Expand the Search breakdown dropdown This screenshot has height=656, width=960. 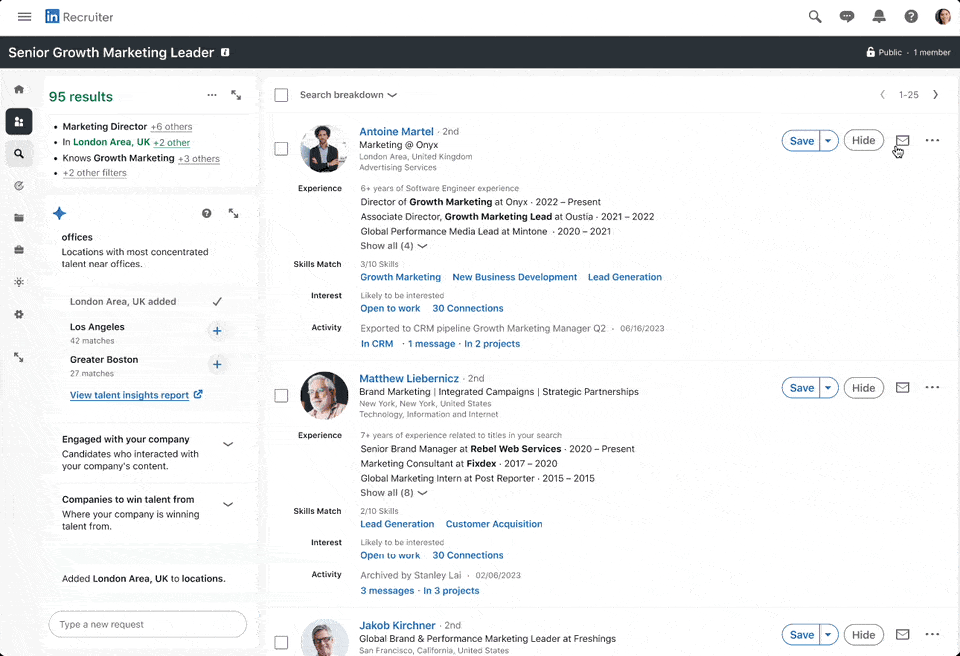[390, 94]
